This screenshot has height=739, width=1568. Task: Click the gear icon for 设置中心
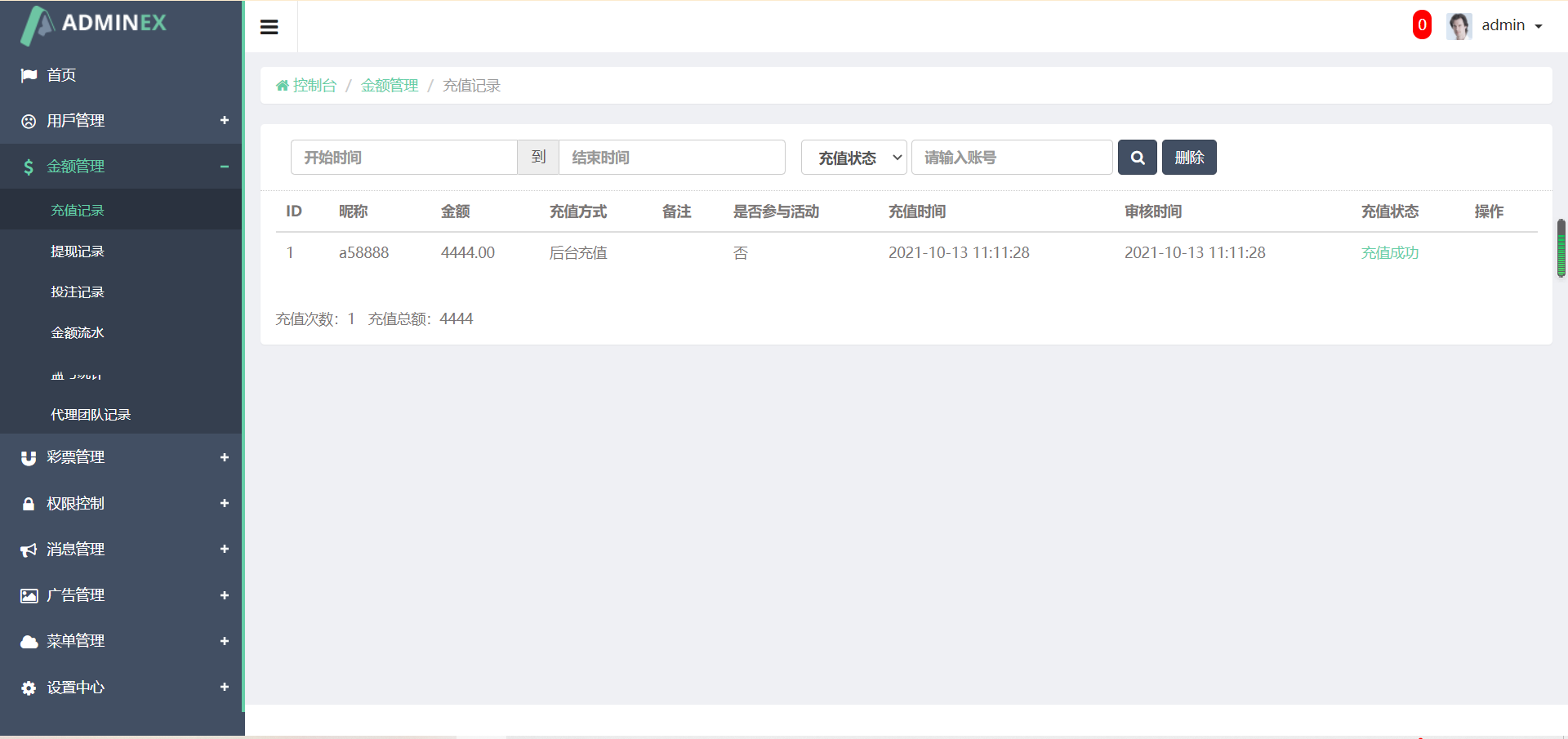click(29, 688)
